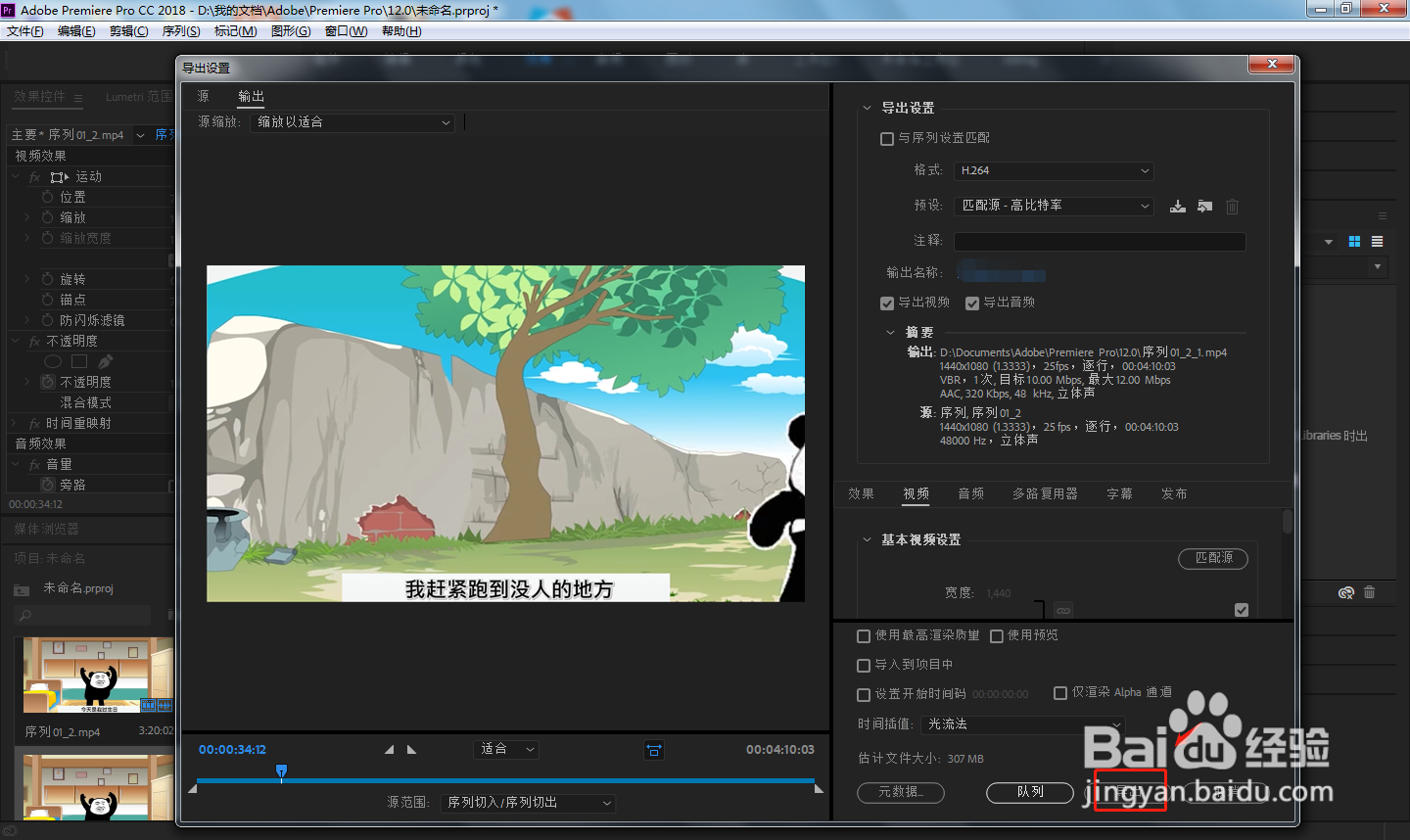Uncheck the 导出视频 checkbox
1410x840 pixels.
[887, 303]
